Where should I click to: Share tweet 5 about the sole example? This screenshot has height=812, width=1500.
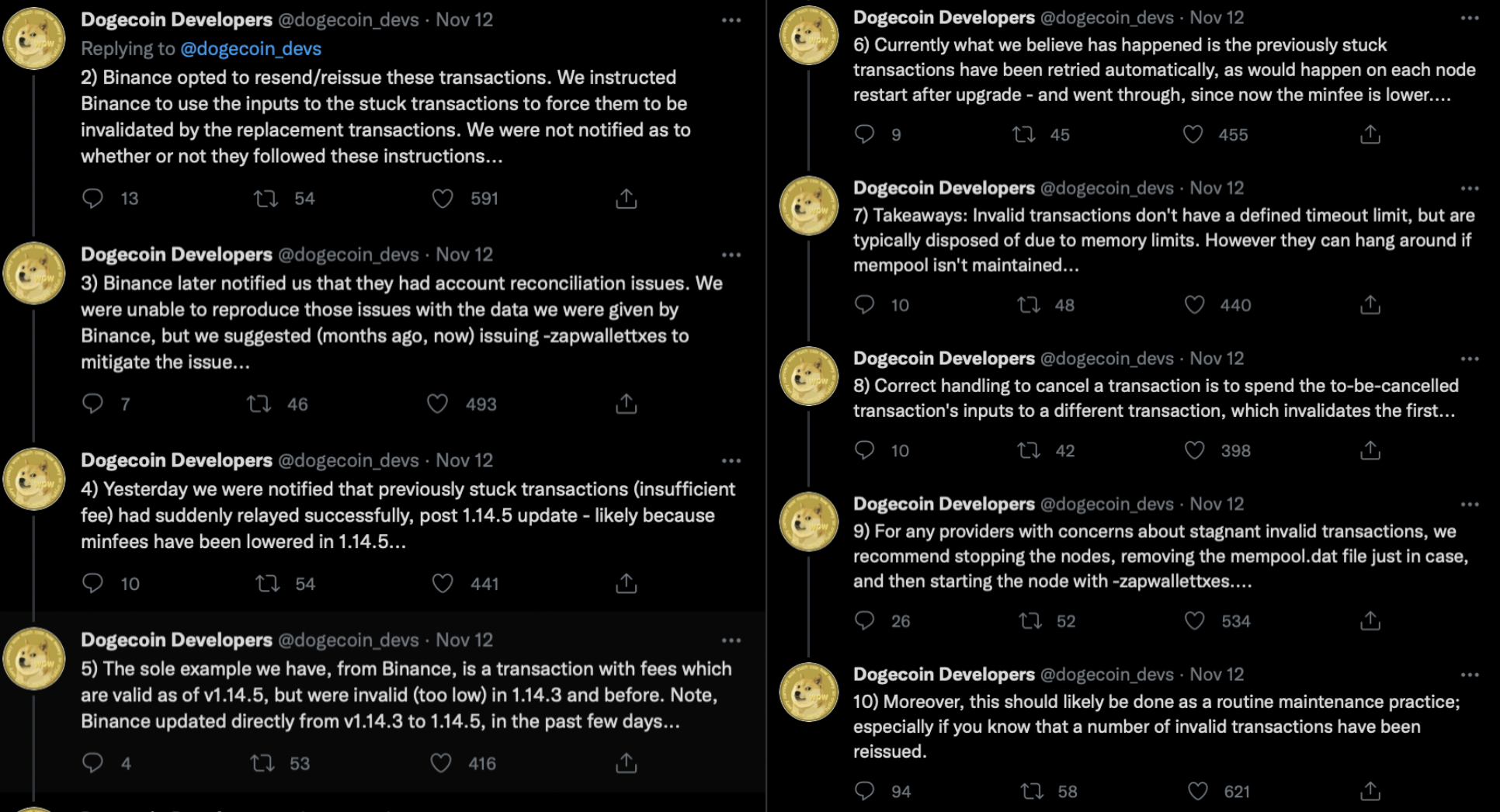[626, 763]
